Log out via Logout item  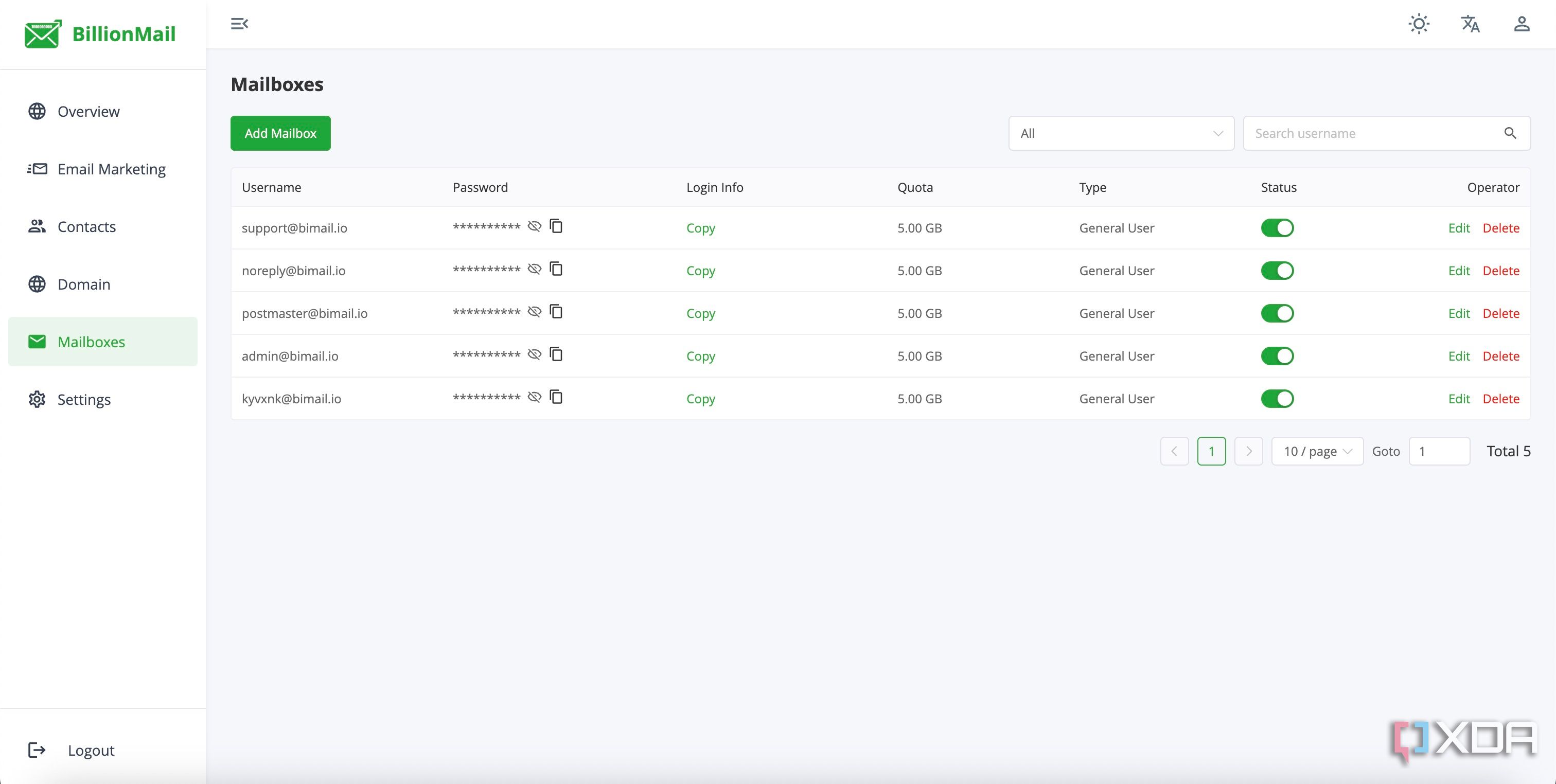72,750
